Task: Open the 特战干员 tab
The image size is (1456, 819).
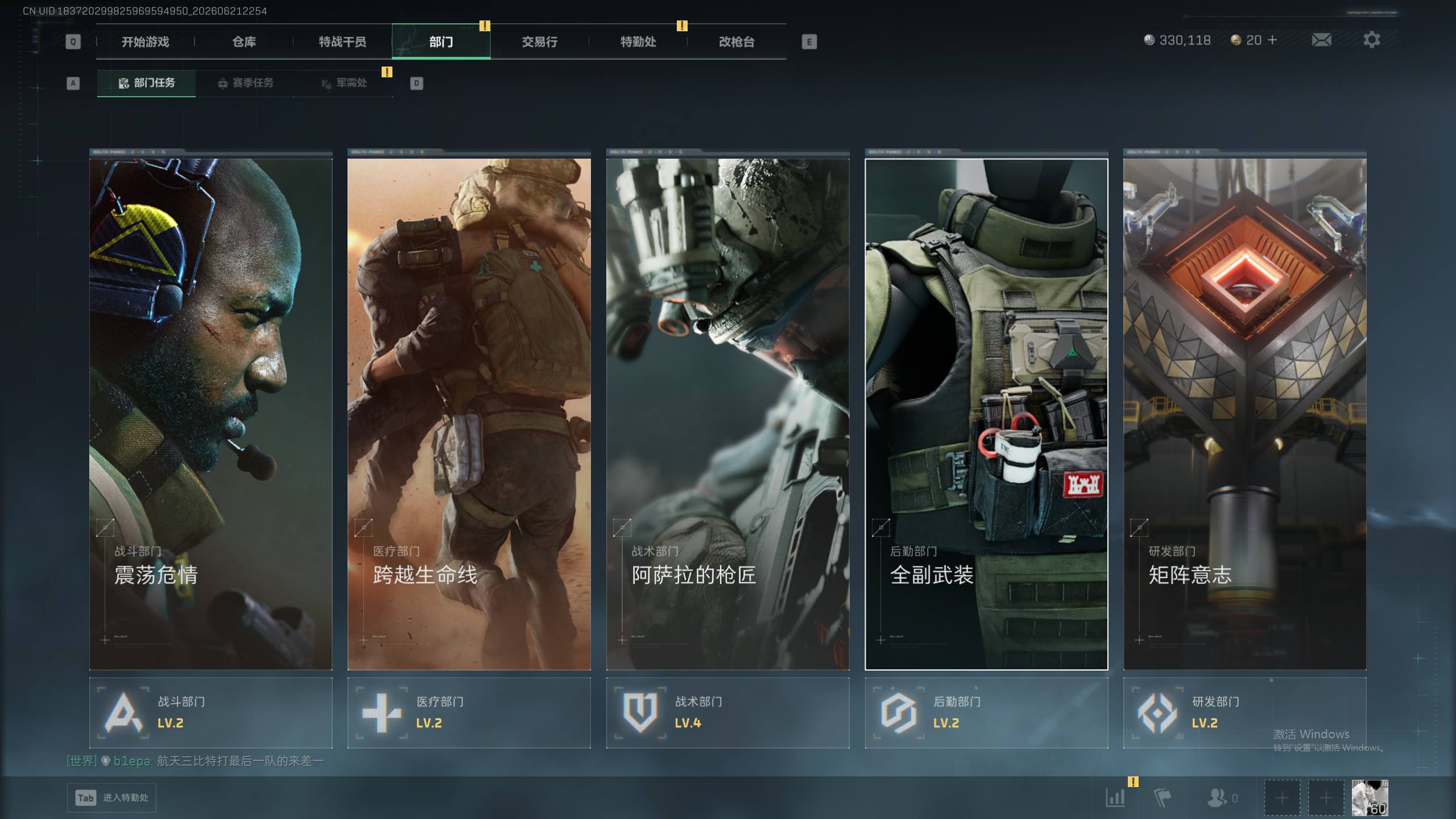Action: 342,42
